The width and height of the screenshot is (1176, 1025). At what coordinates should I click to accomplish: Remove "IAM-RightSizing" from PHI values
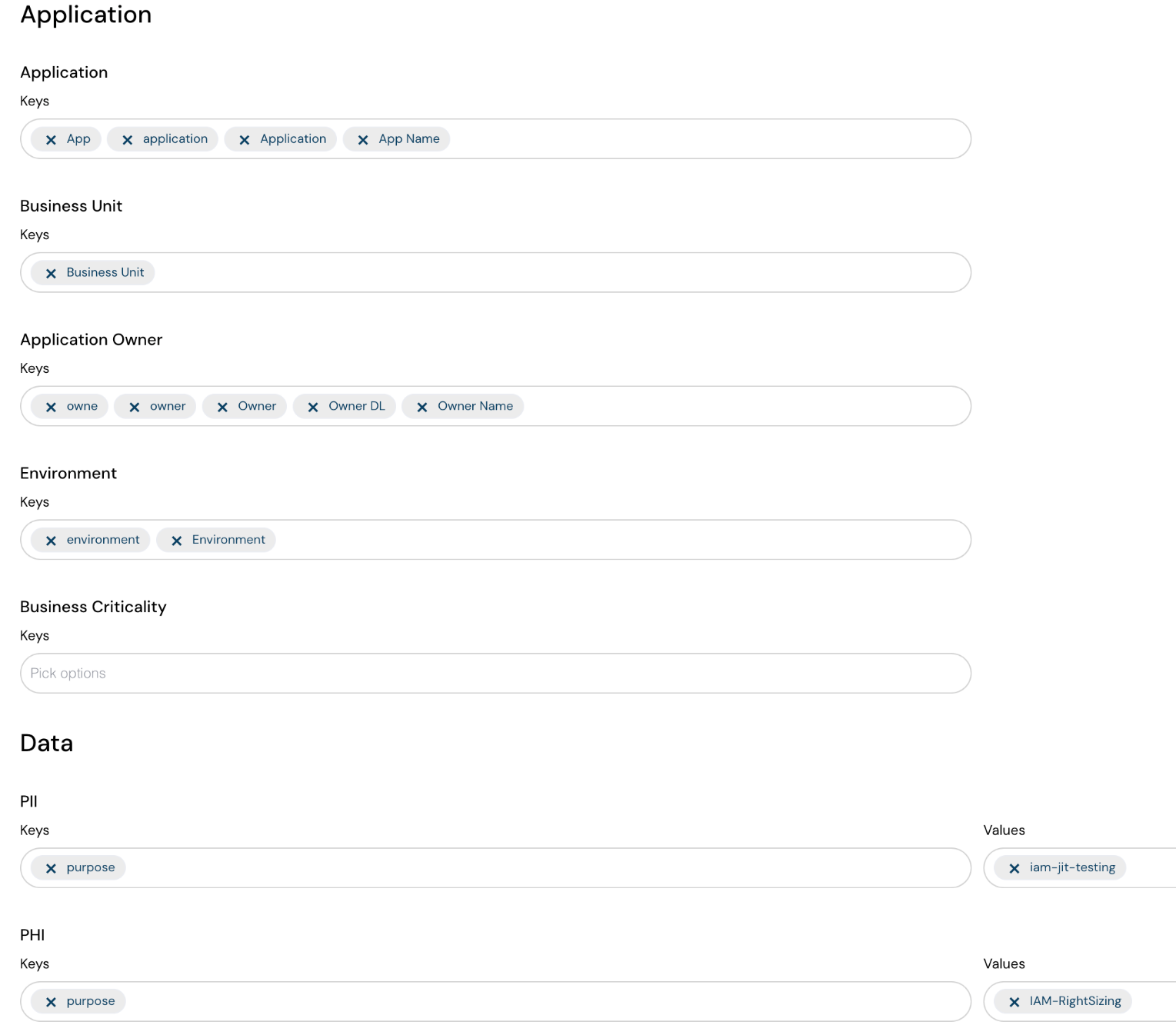(x=1014, y=1001)
